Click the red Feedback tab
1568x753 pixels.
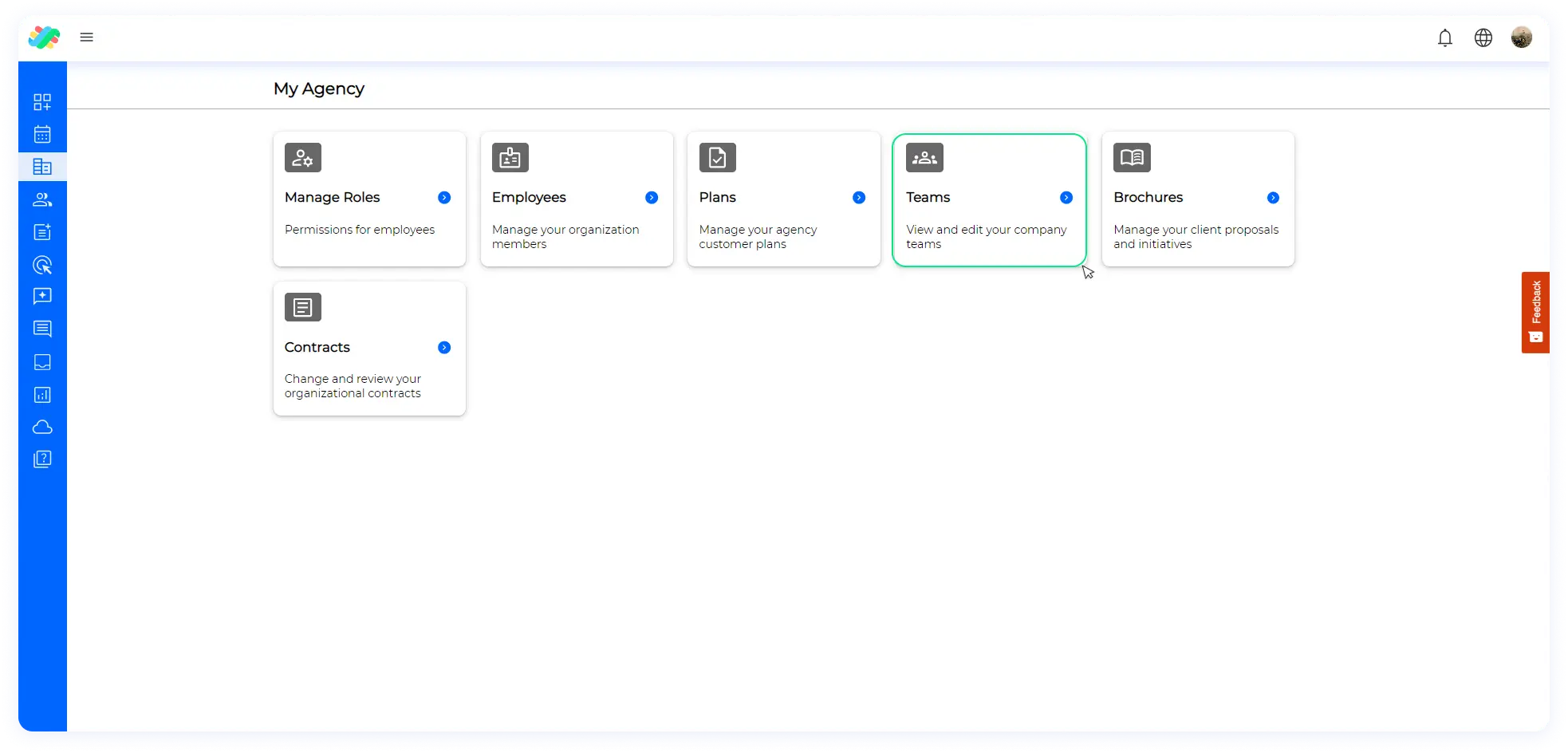(1535, 312)
